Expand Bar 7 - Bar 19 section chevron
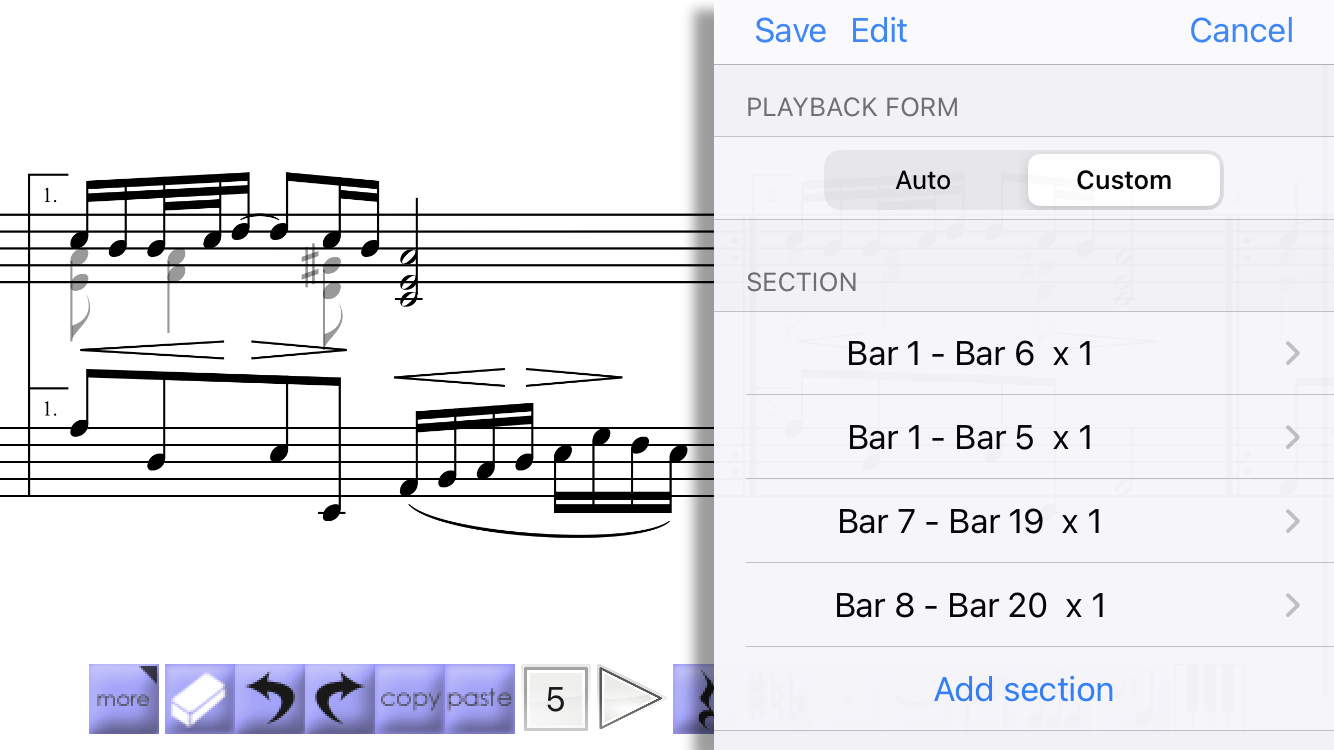Viewport: 1334px width, 750px height. click(x=1293, y=521)
